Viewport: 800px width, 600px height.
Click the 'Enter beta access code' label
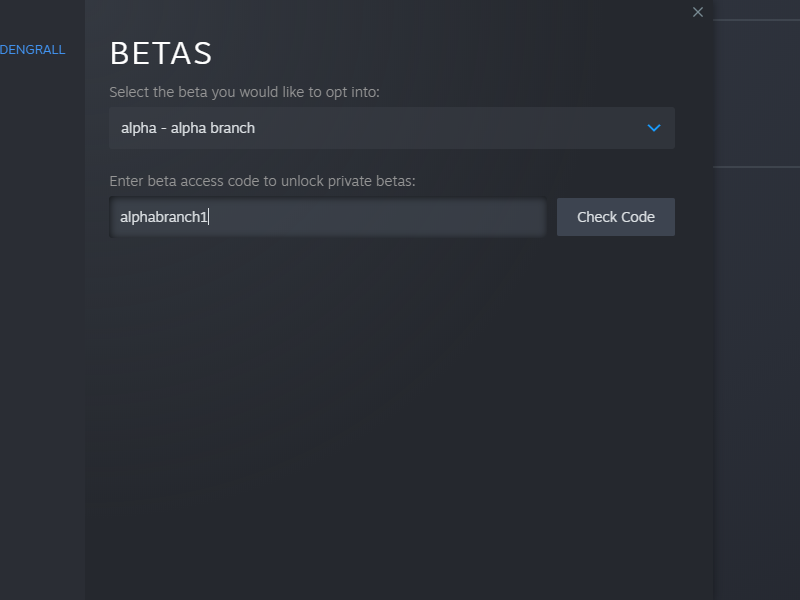[261, 181]
